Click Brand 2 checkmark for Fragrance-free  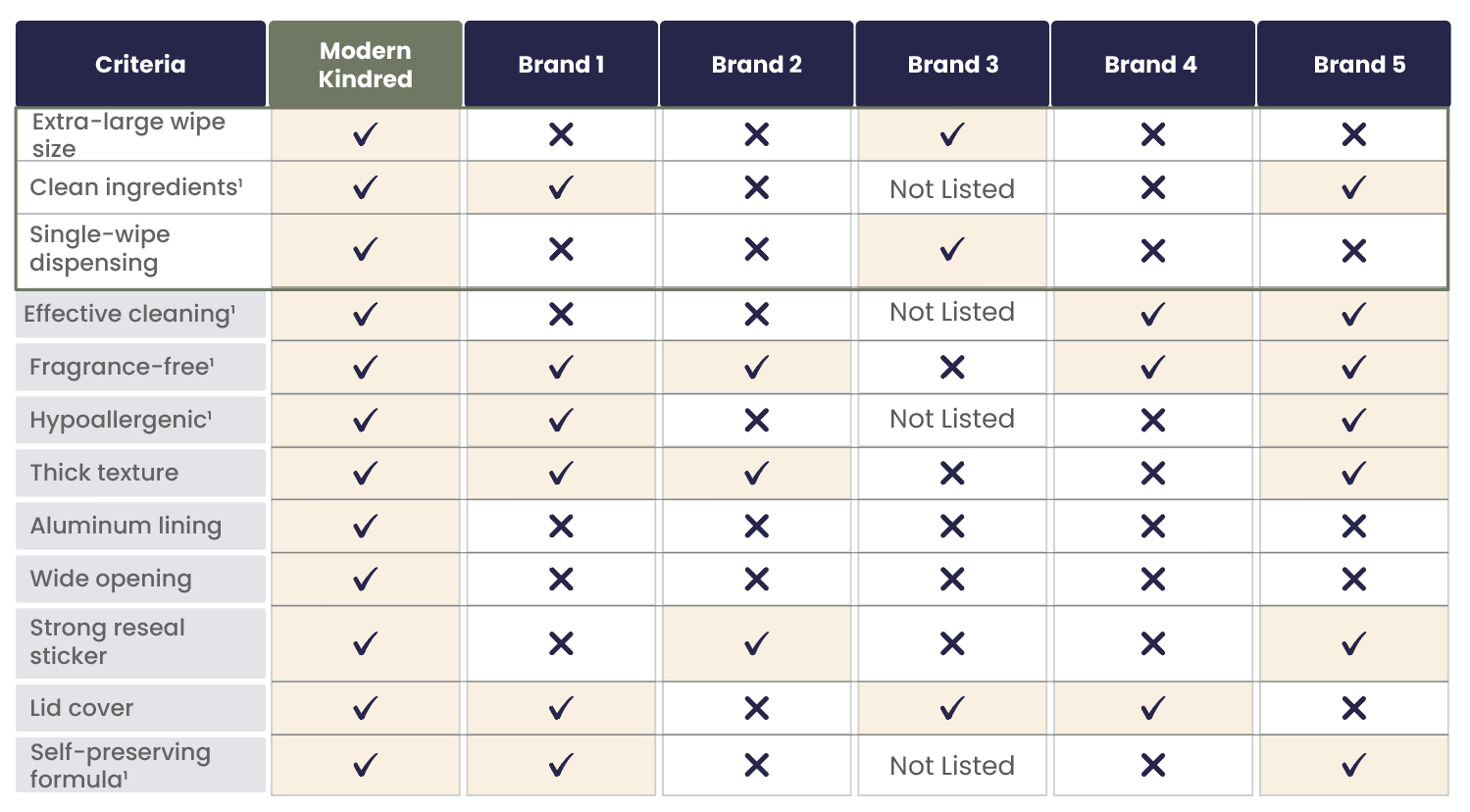756,368
